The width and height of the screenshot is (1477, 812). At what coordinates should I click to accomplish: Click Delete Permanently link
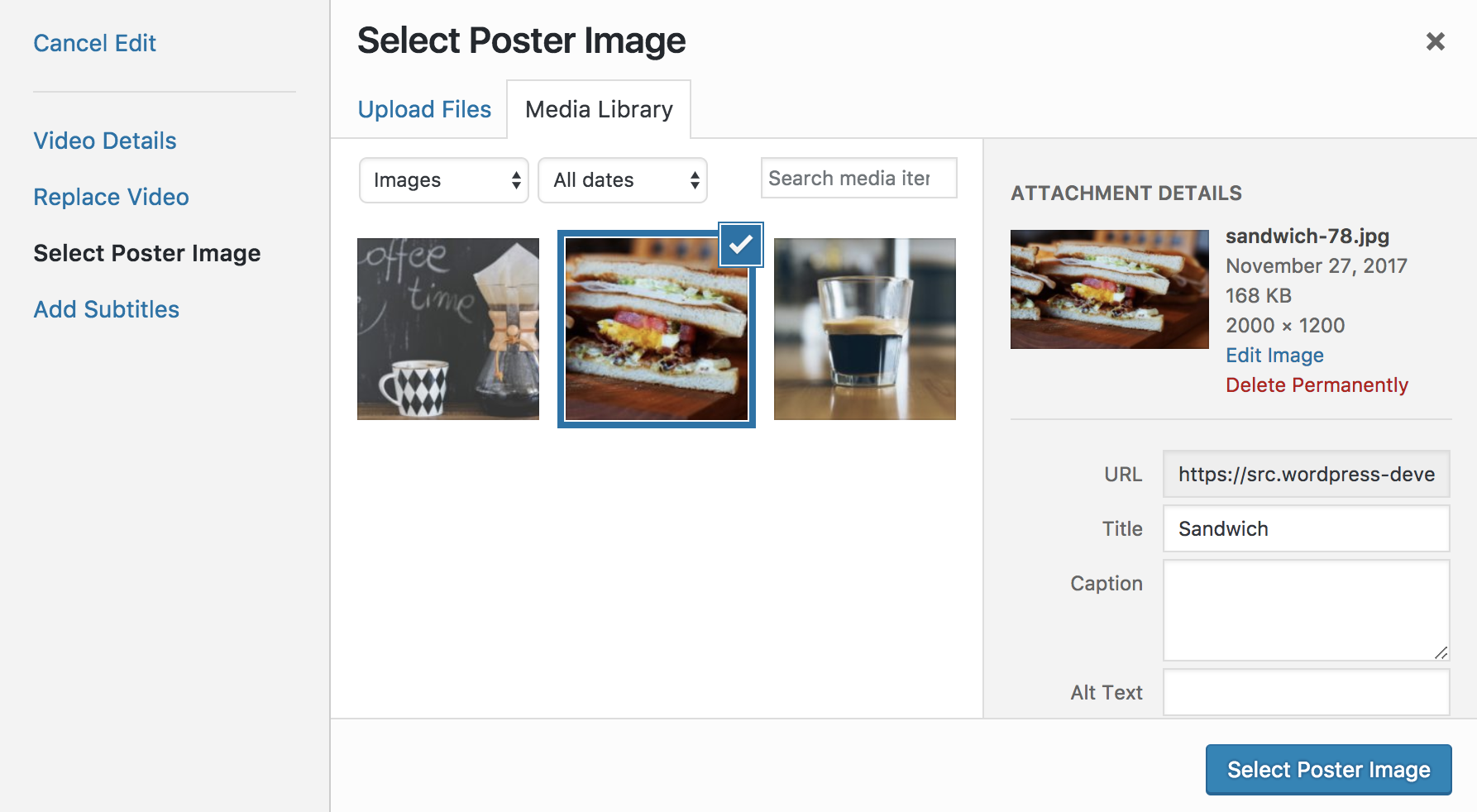(x=1317, y=385)
